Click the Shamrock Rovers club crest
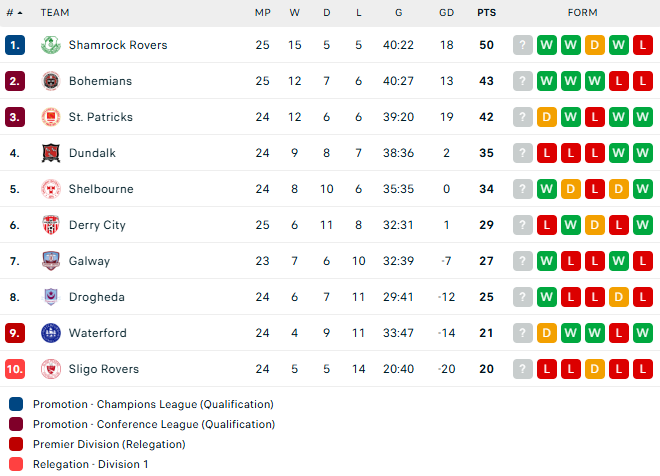The image size is (660, 476). click(51, 45)
